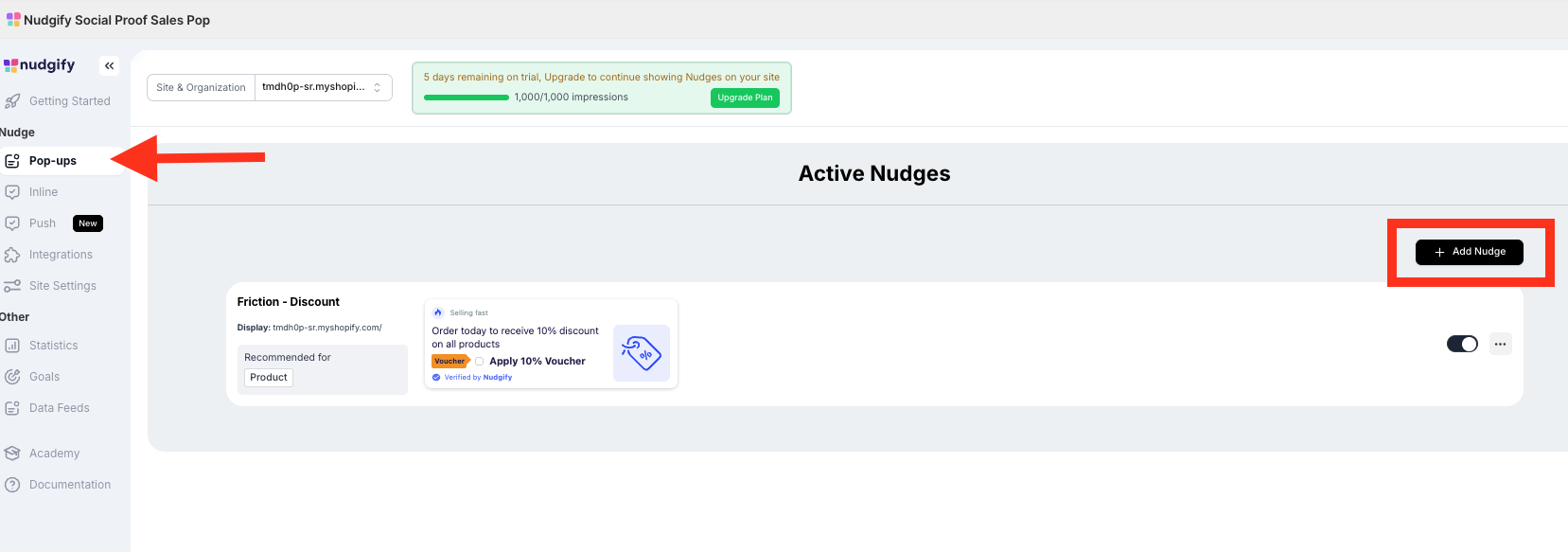Click the Nudgify Social Proof Sales Pop title

coord(116,20)
